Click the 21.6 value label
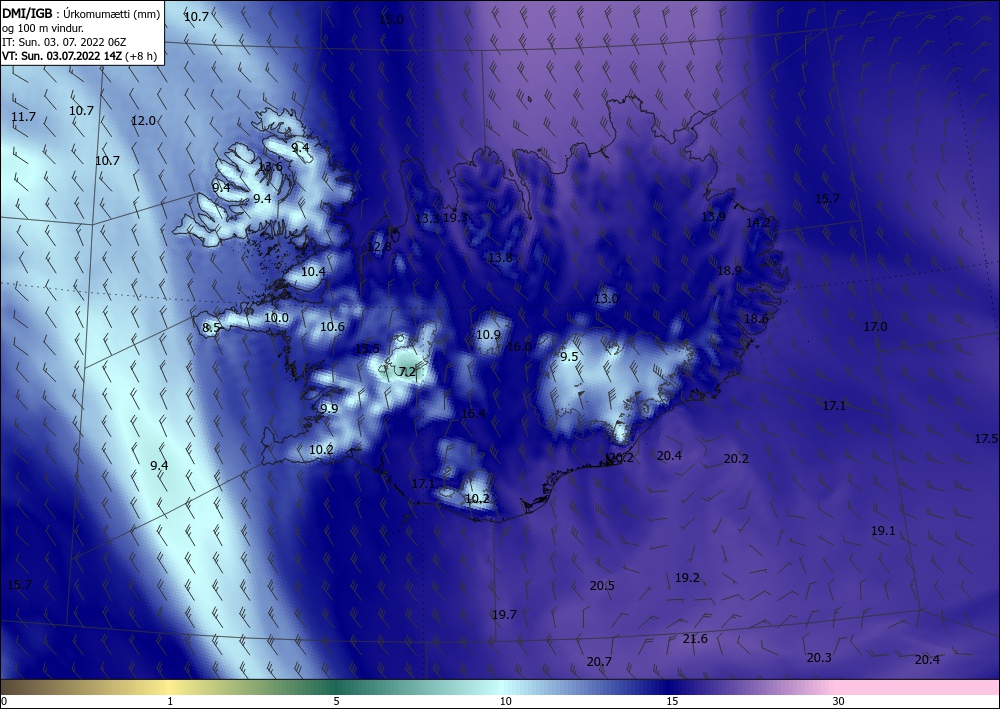This screenshot has height=709, width=1000. point(695,639)
